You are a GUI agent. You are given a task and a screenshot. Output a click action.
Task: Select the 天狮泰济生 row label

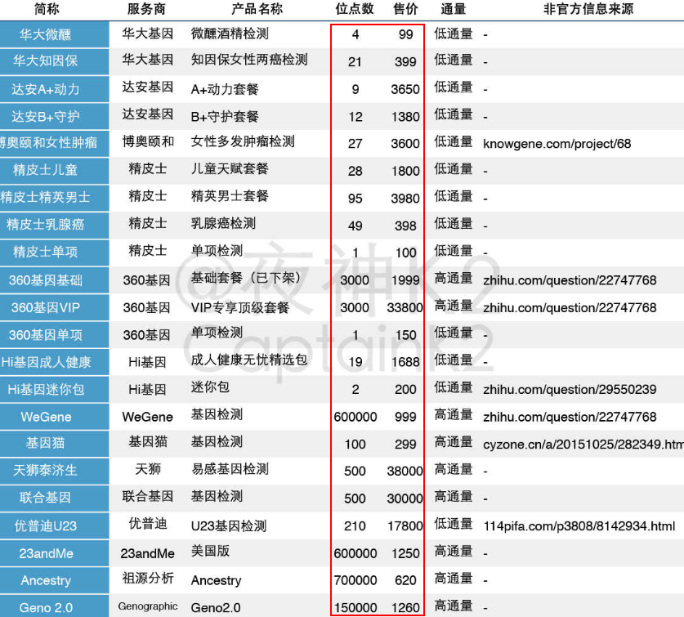(55, 471)
